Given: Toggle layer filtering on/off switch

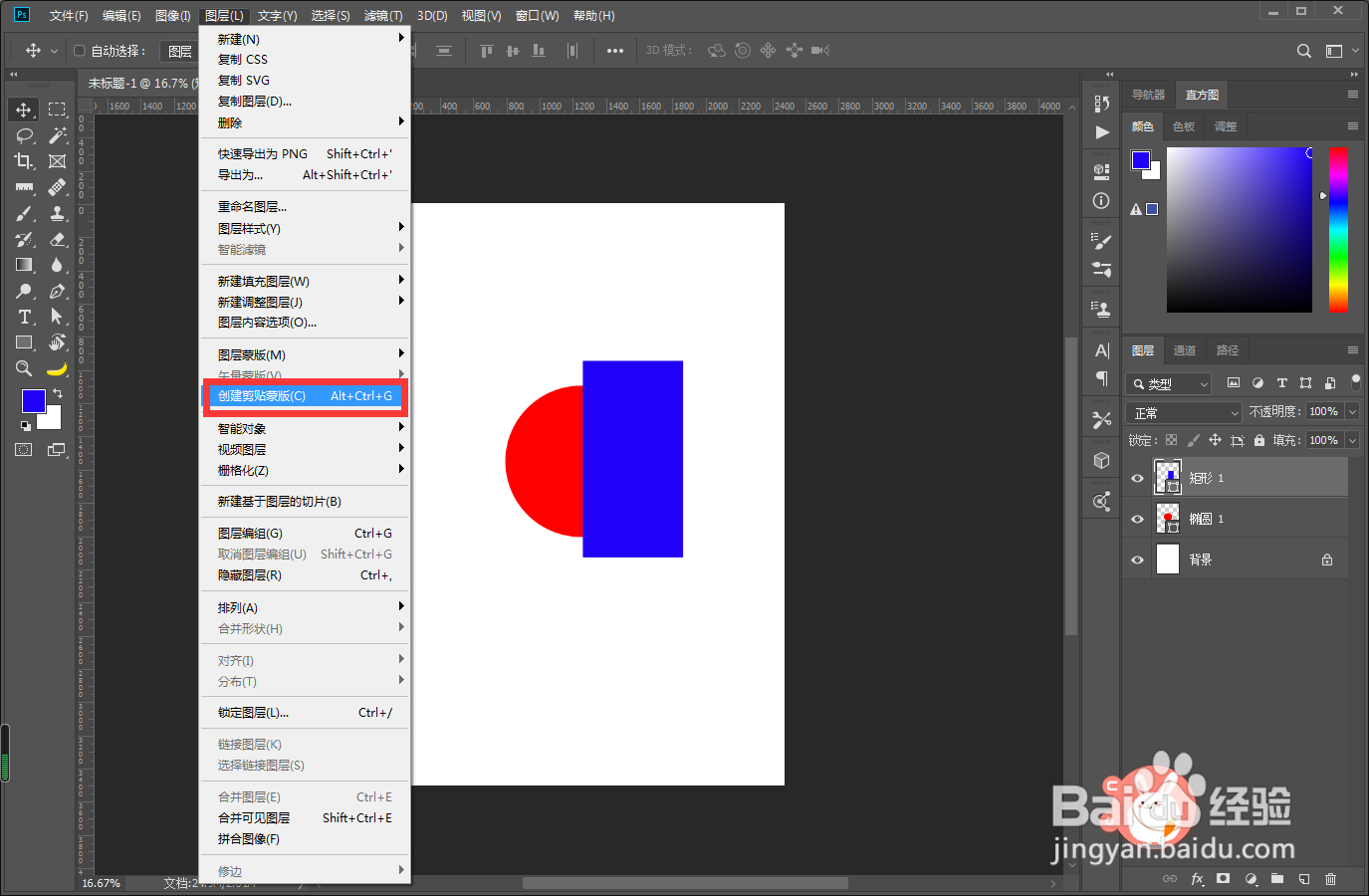Looking at the screenshot, I should click(1355, 381).
